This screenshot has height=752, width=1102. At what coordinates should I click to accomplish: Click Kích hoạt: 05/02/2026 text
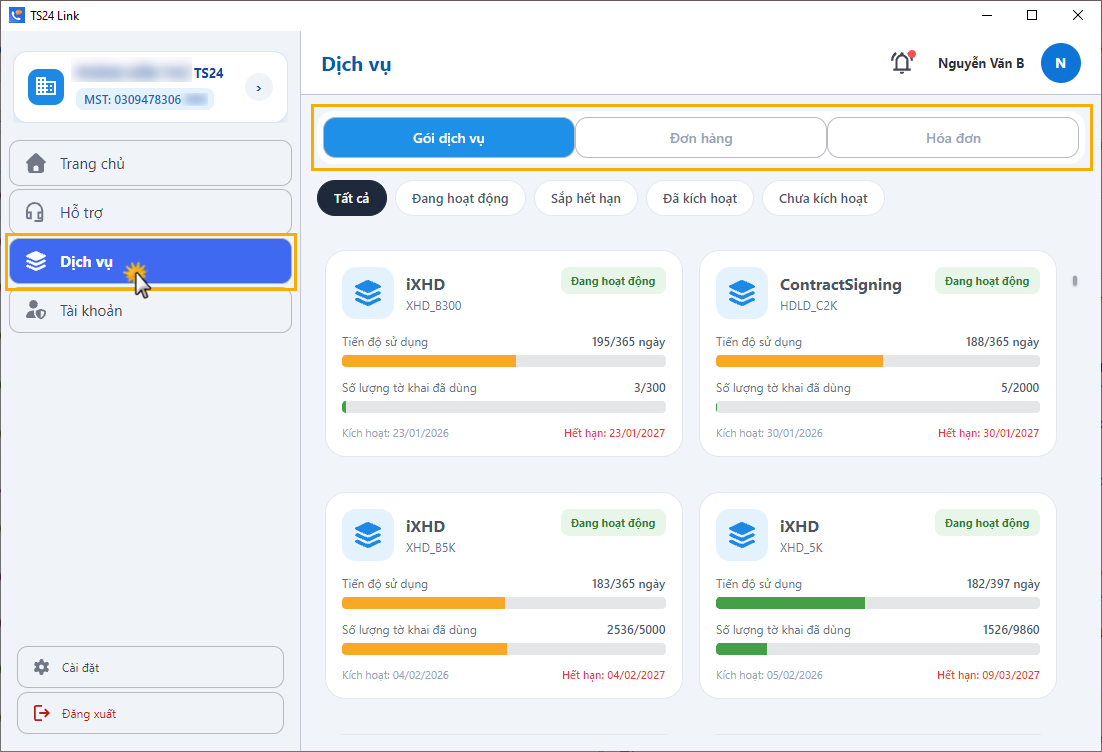[769, 675]
